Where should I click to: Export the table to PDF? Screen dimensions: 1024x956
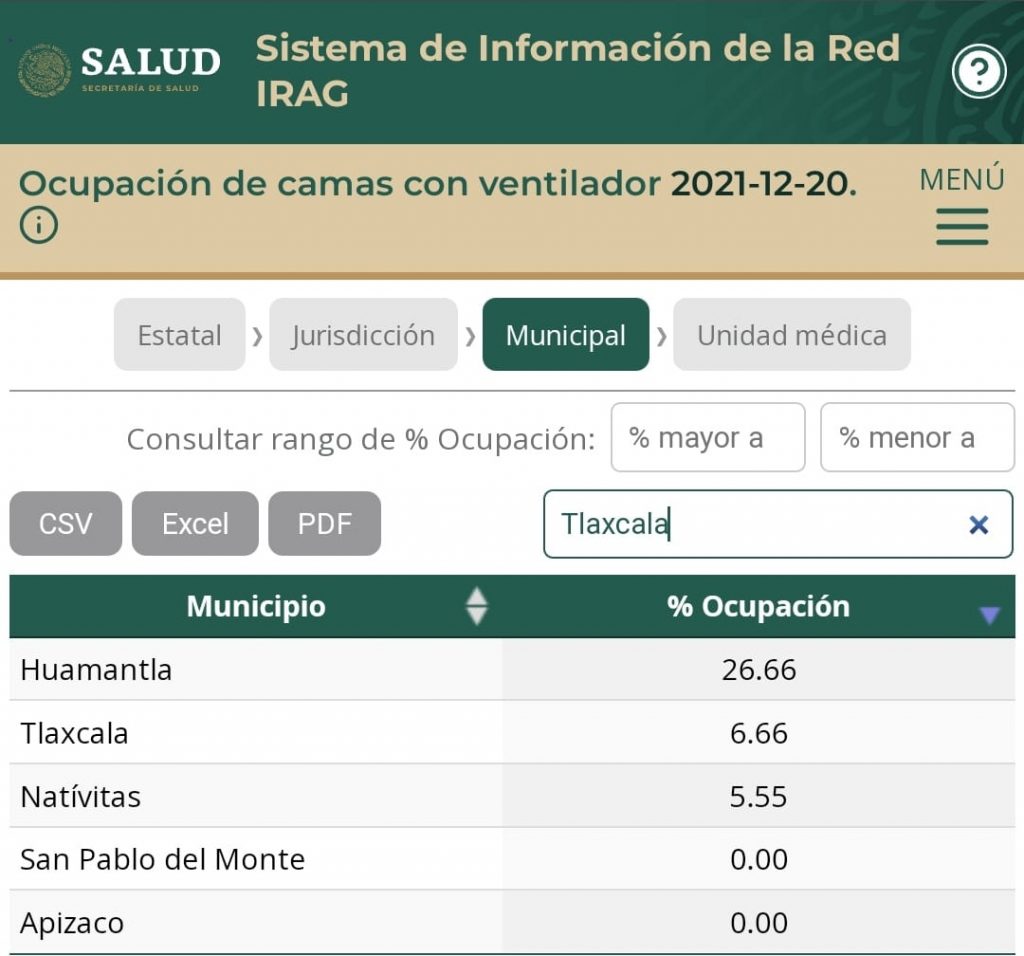324,523
